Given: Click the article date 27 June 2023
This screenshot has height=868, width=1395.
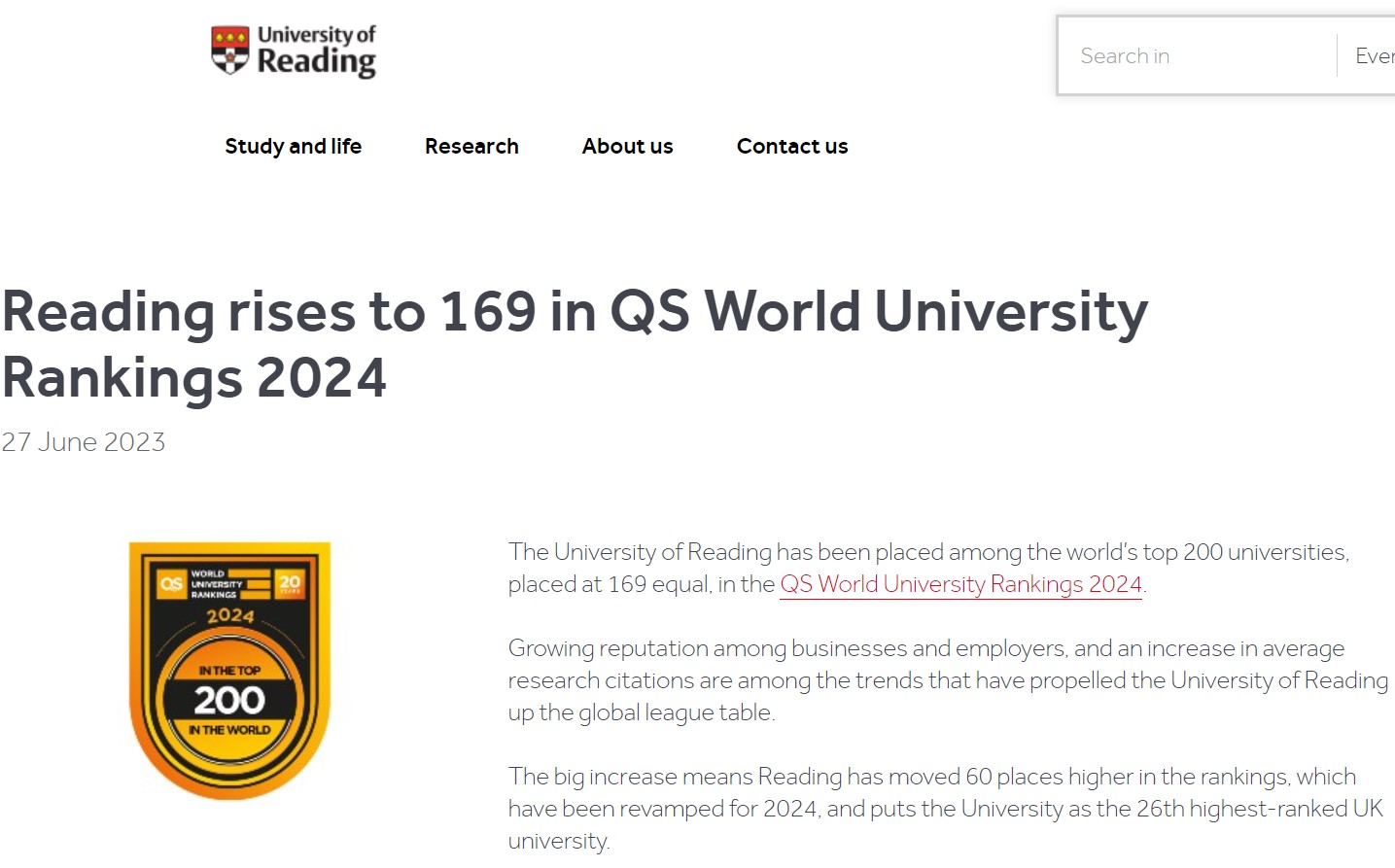Looking at the screenshot, I should tap(84, 442).
